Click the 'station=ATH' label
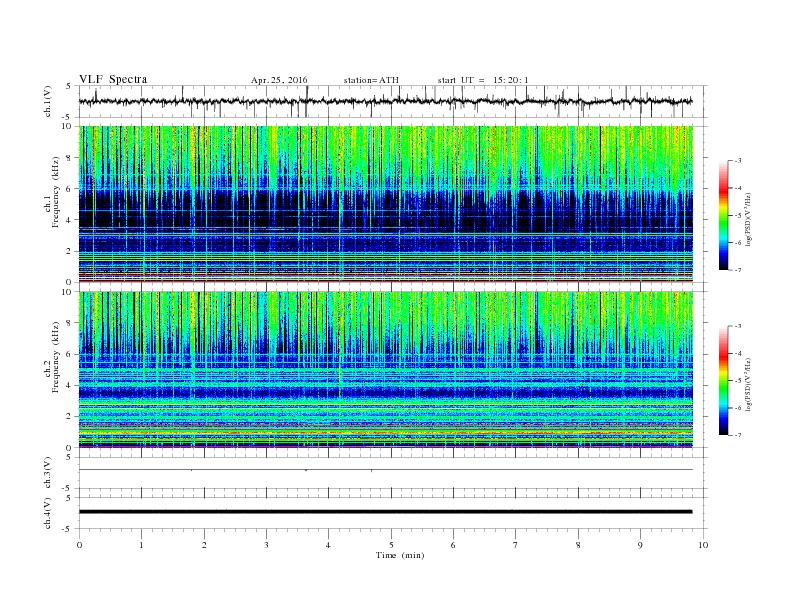792x612 pixels. 371,80
